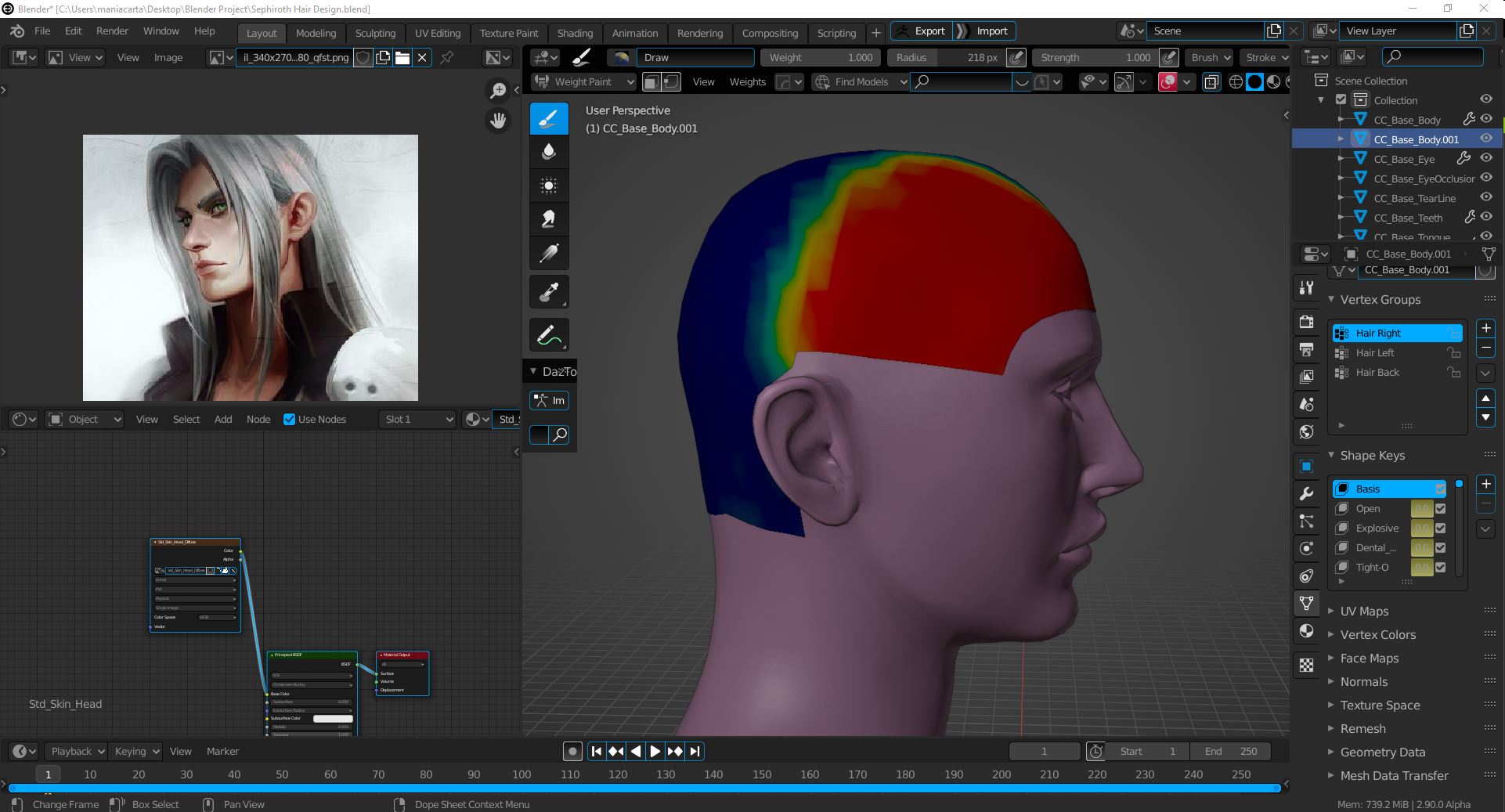
Task: Hide CC_Base_Teeth in outliner
Action: 1486,217
